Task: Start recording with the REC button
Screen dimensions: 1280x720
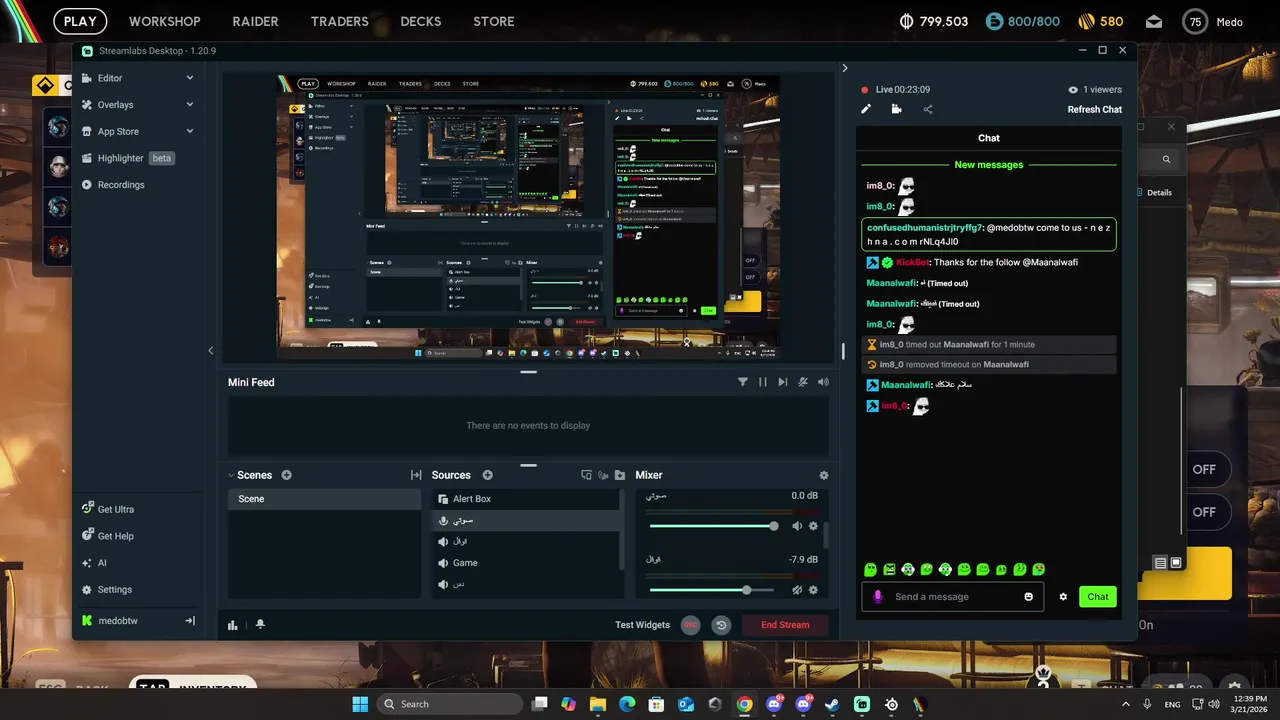Action: (690, 625)
